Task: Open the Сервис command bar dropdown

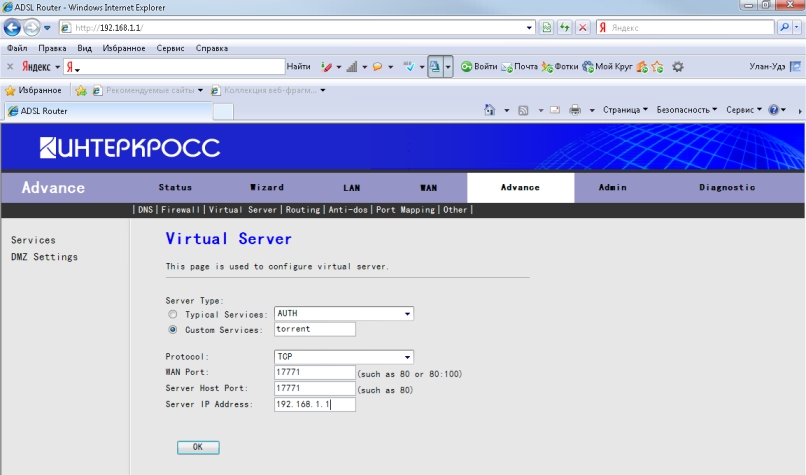Action: pos(744,110)
